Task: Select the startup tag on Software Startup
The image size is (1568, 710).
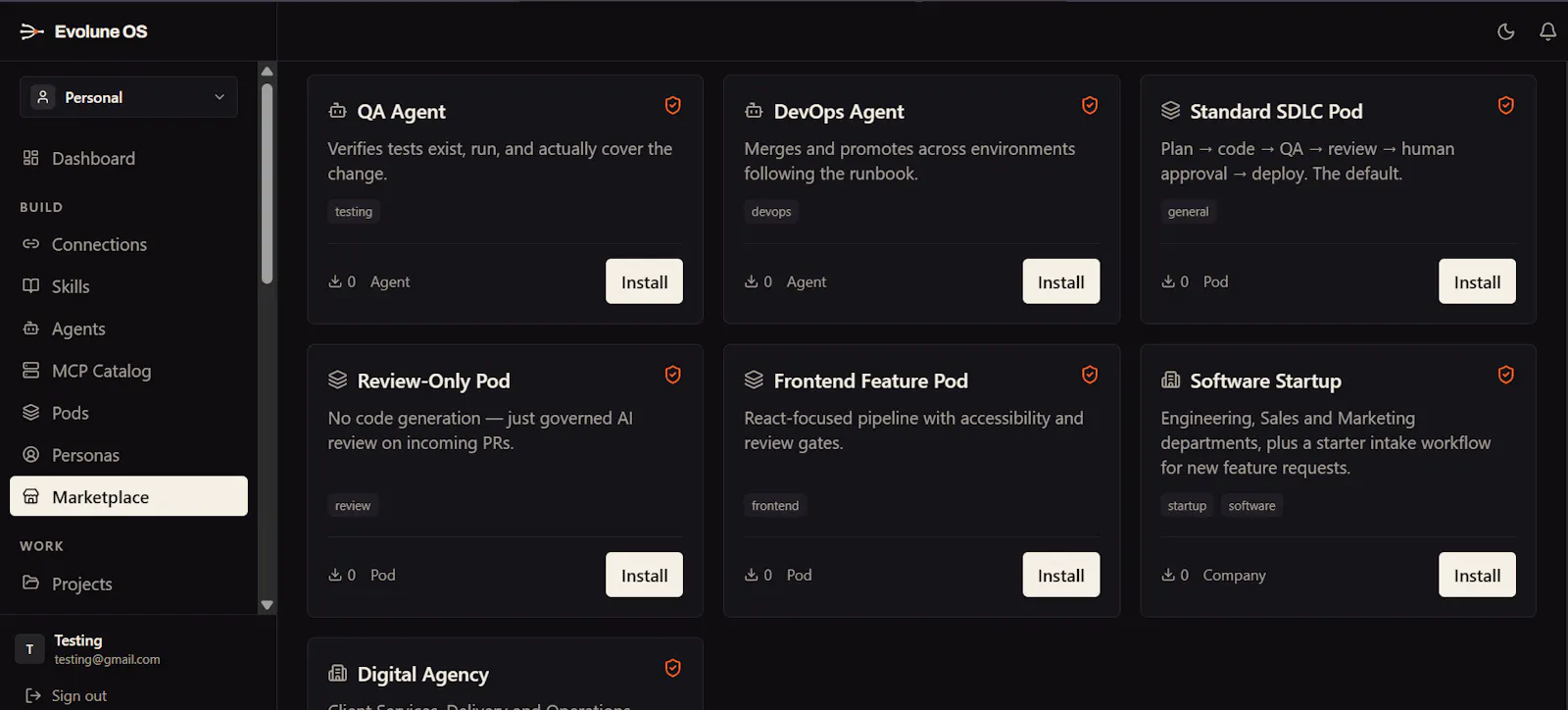Action: click(1187, 506)
